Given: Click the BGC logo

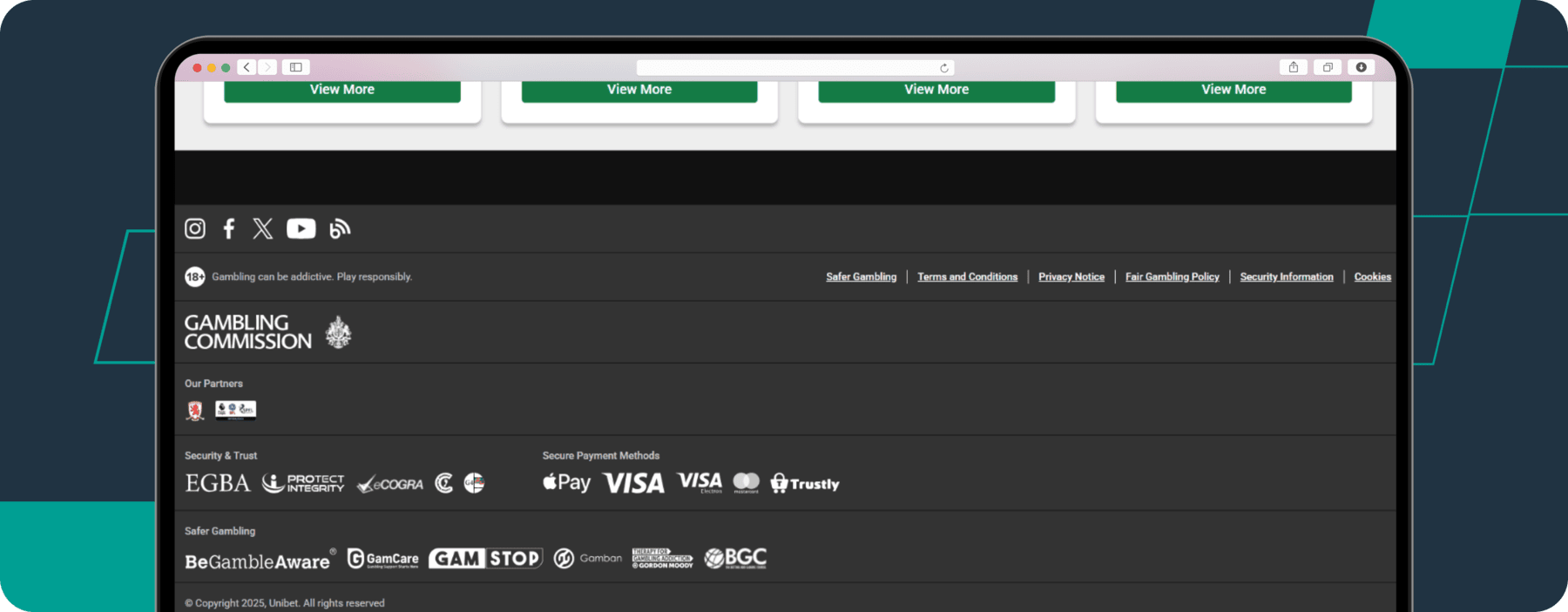Looking at the screenshot, I should click(735, 558).
